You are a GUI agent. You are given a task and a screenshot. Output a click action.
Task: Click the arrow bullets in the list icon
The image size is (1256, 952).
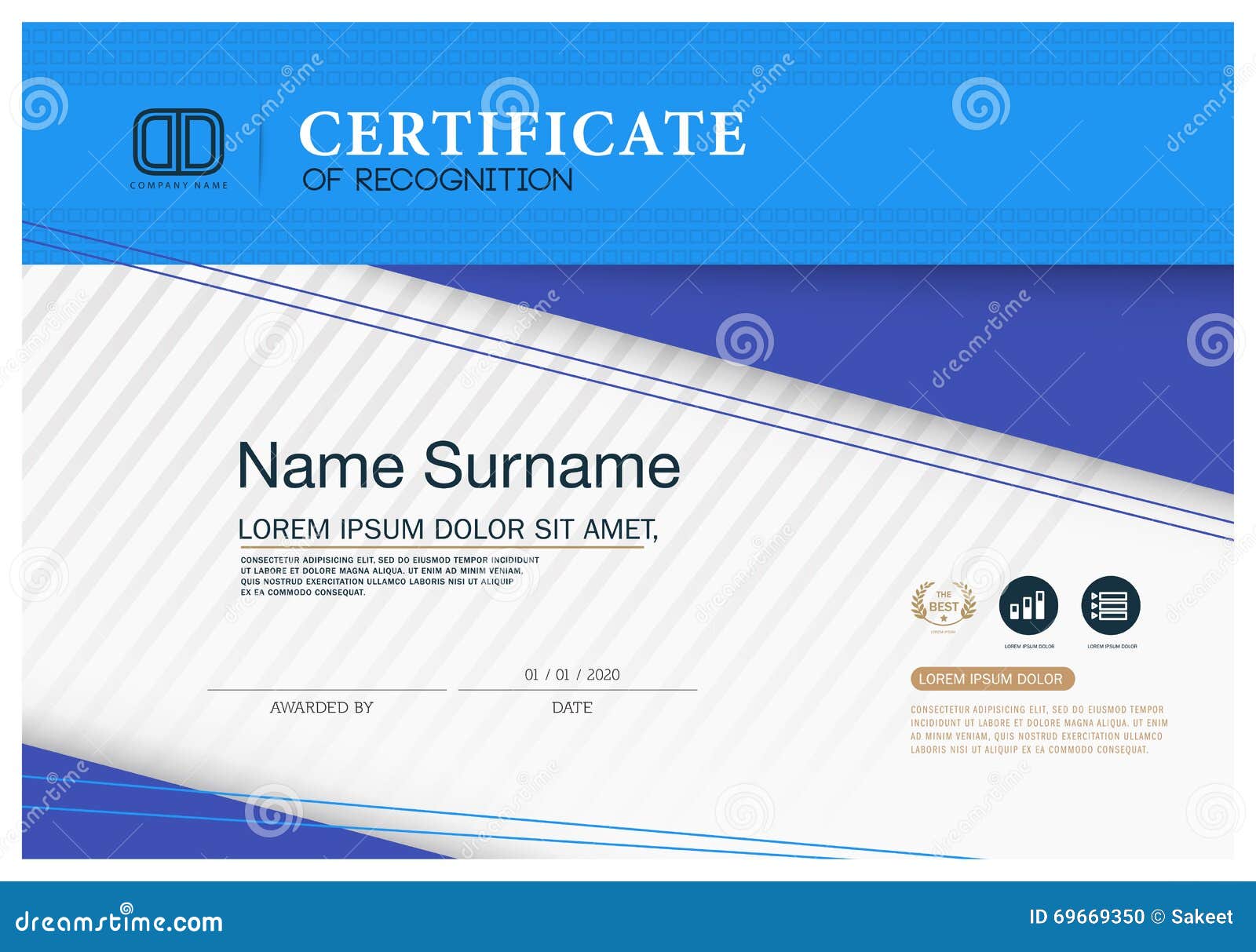(x=1094, y=606)
